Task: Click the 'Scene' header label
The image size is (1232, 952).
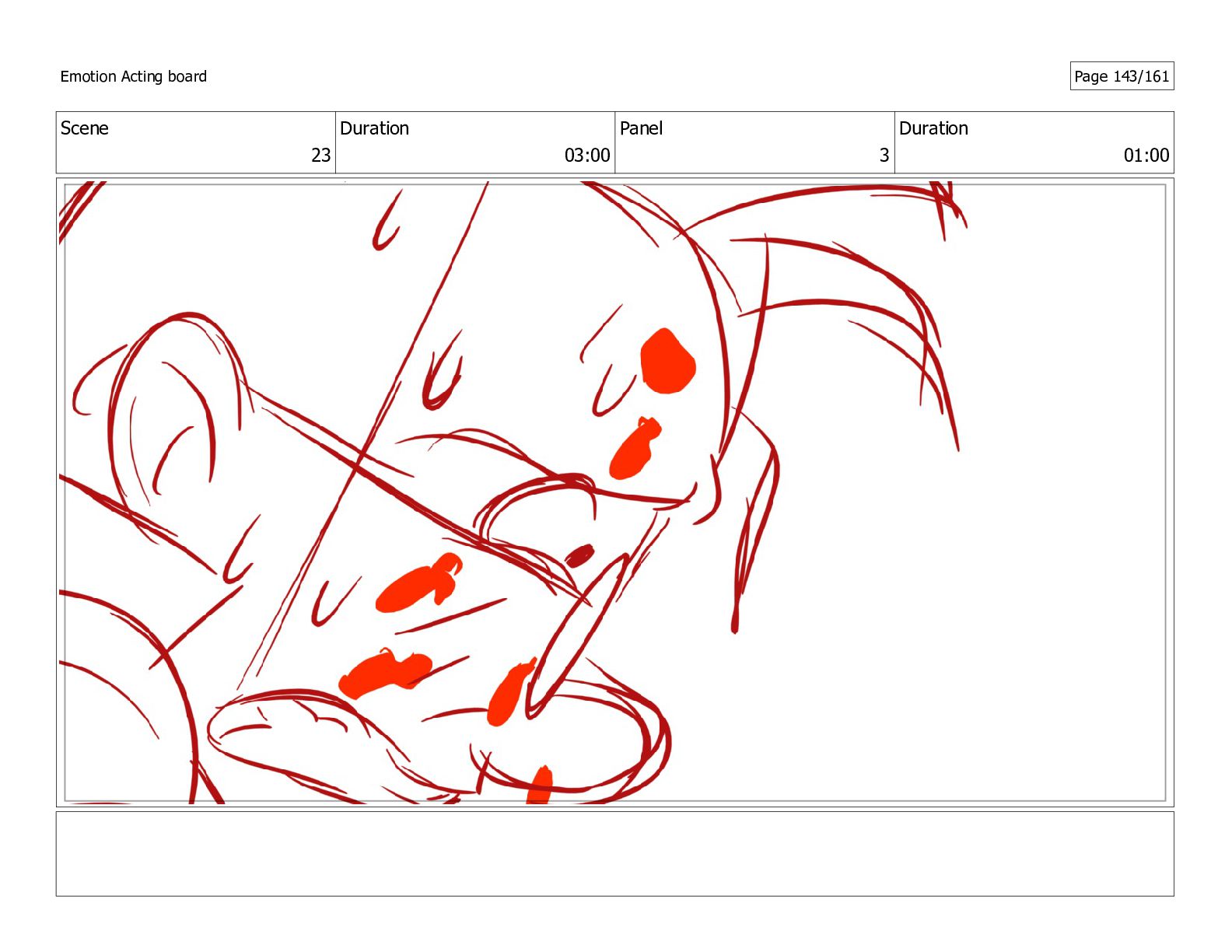Action: point(84,128)
